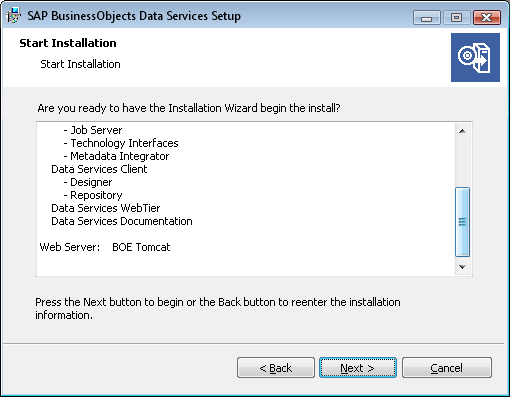This screenshot has width=510, height=397.
Task: Click the 'Web Server:' label
Action: click(x=70, y=247)
